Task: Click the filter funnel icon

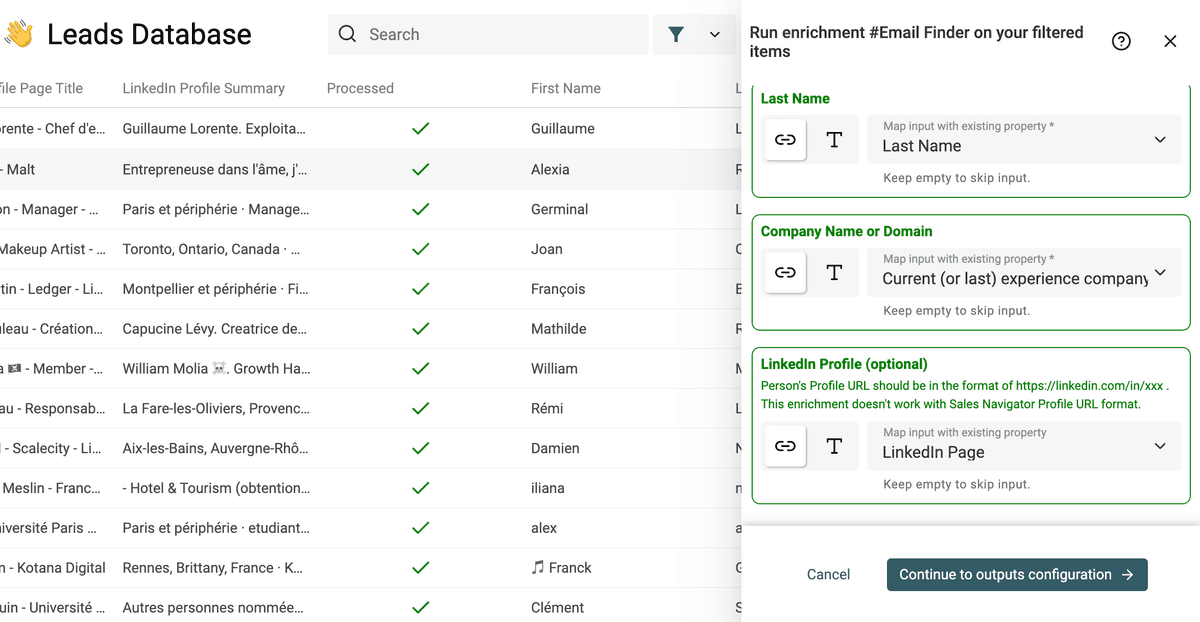Action: [676, 34]
